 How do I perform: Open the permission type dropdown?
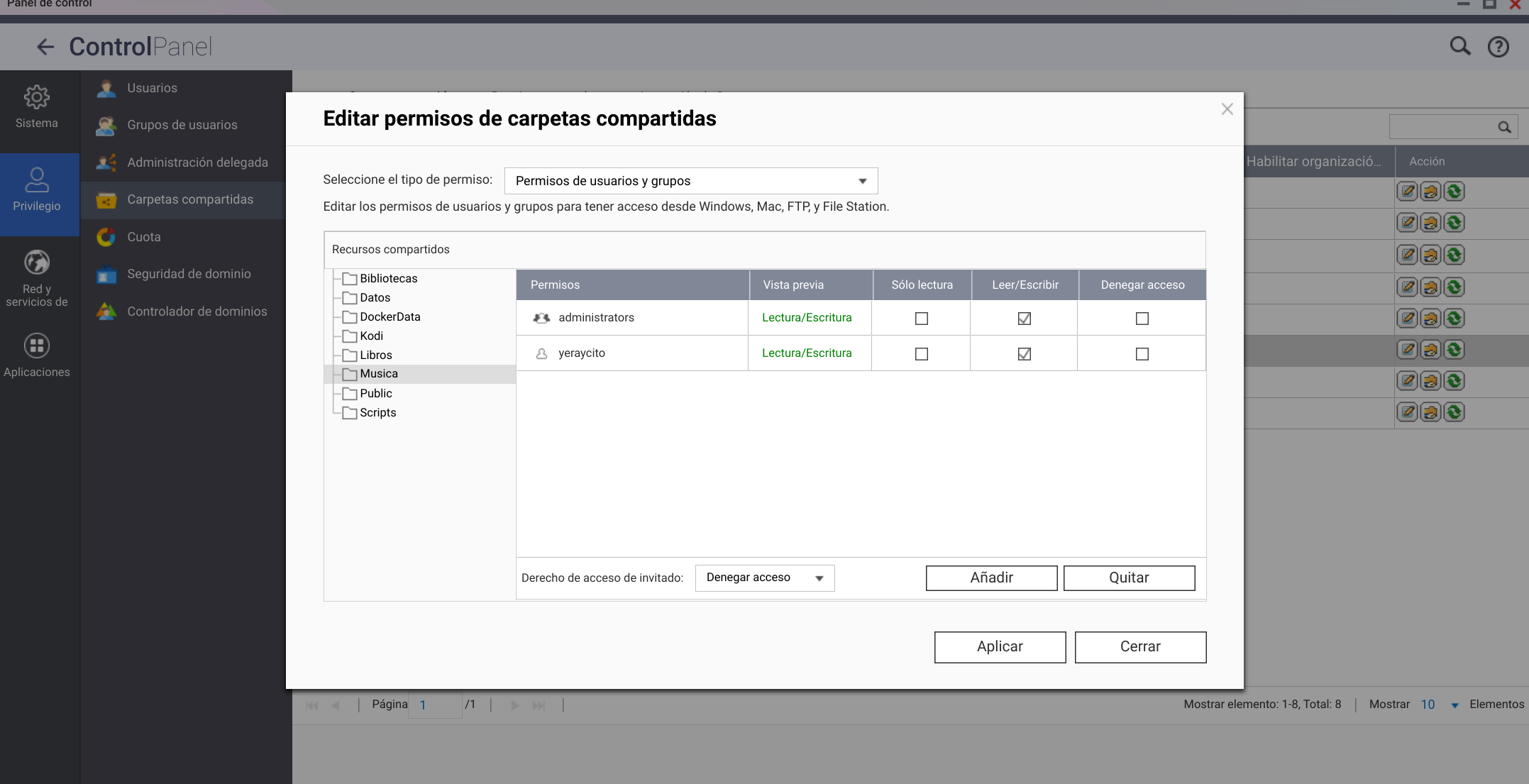tap(690, 181)
